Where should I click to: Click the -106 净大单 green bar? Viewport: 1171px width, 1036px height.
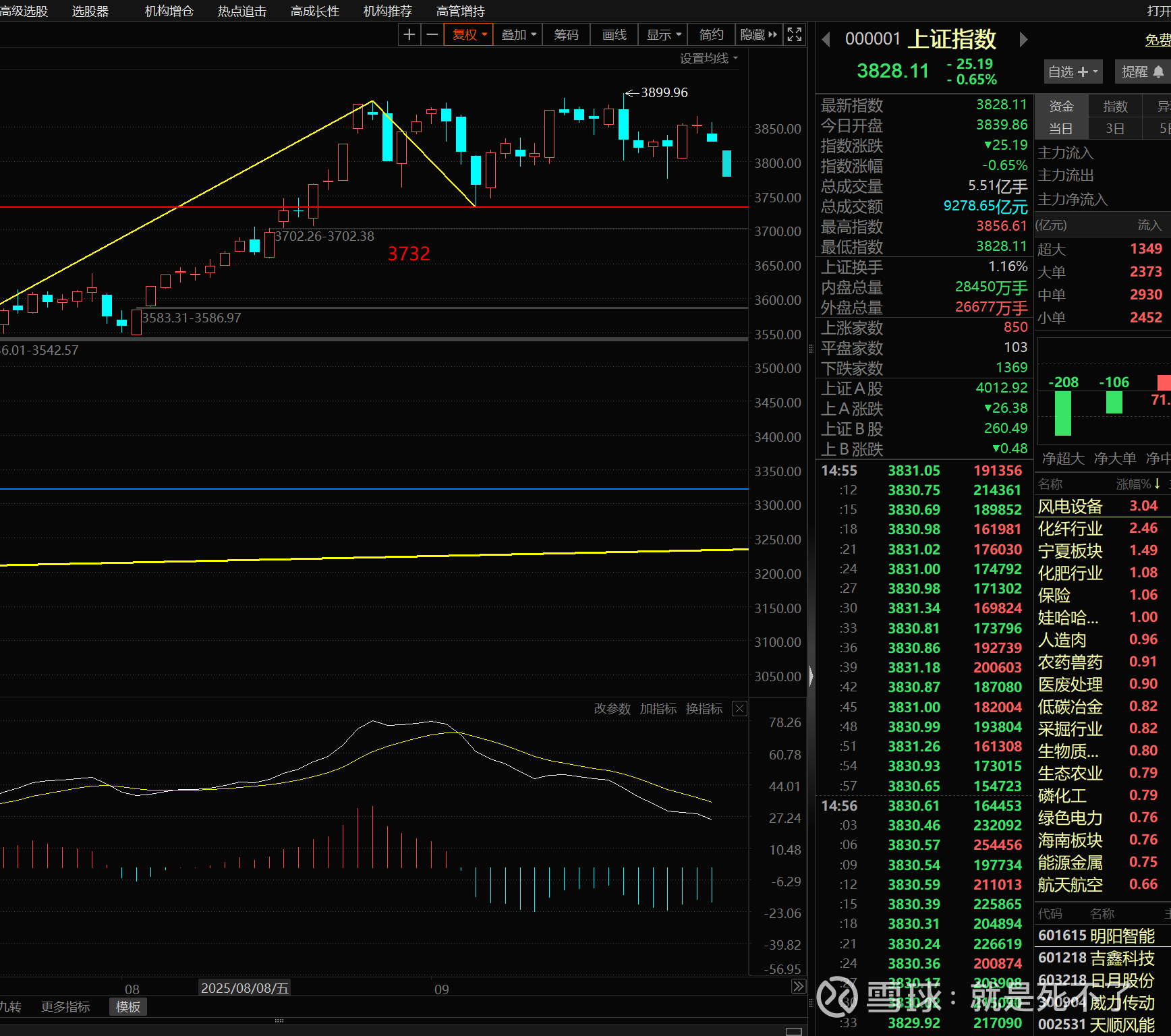tap(1114, 403)
